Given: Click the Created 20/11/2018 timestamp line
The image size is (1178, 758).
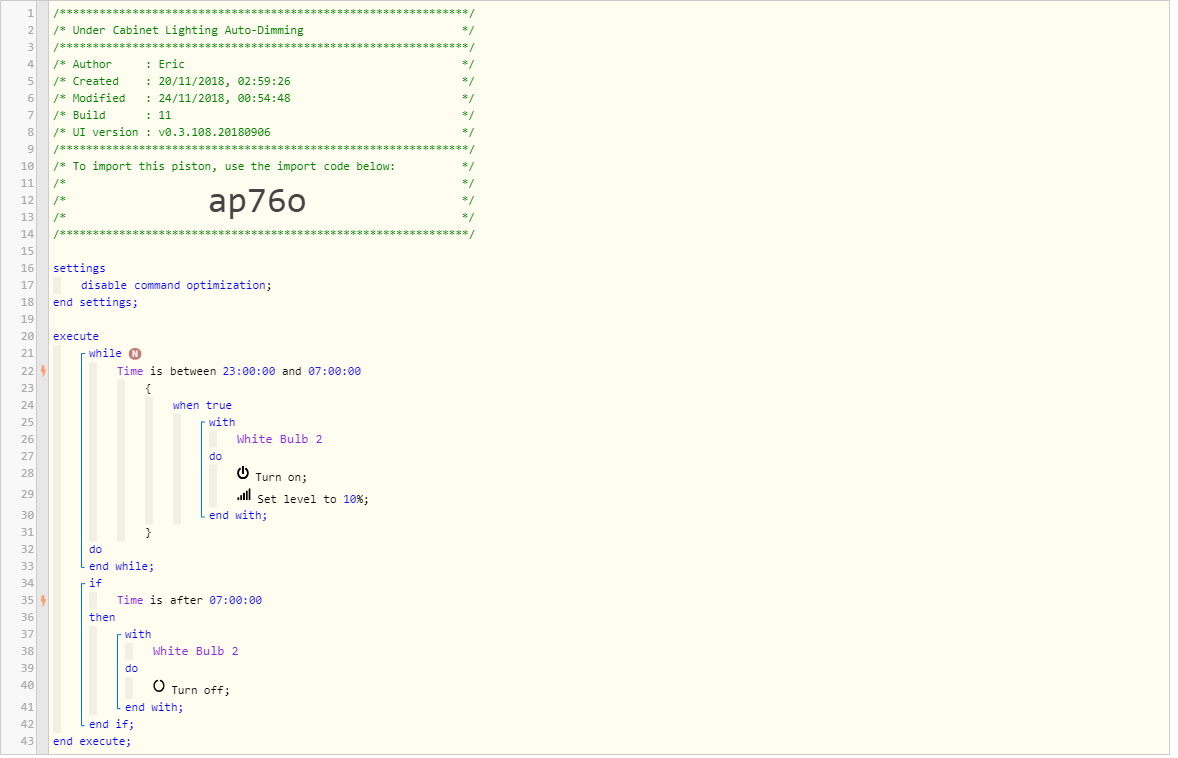Looking at the screenshot, I should (x=264, y=81).
